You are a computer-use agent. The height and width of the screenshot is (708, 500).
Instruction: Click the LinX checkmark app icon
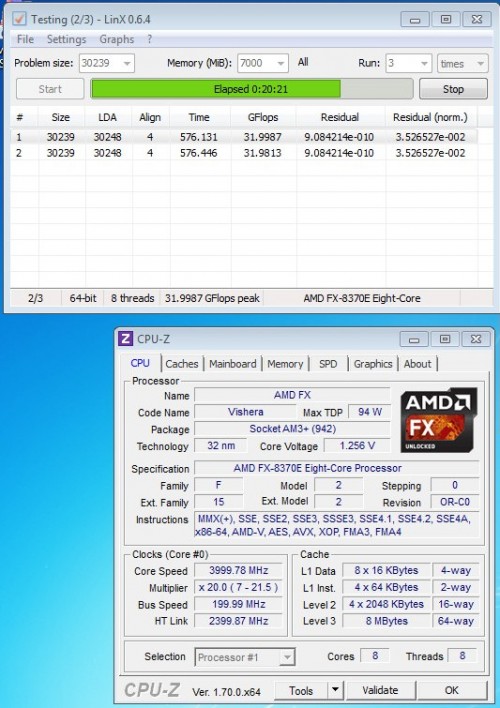[19, 19]
